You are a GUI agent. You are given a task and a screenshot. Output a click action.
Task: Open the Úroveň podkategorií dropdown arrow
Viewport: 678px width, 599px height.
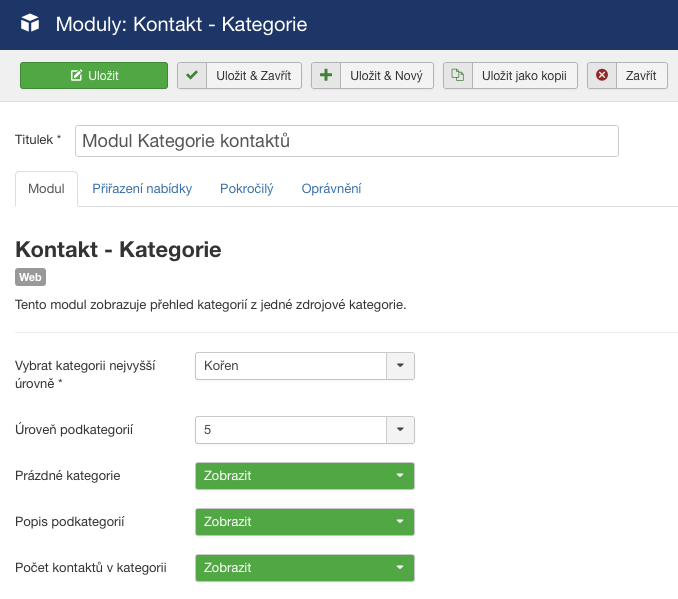(400, 430)
